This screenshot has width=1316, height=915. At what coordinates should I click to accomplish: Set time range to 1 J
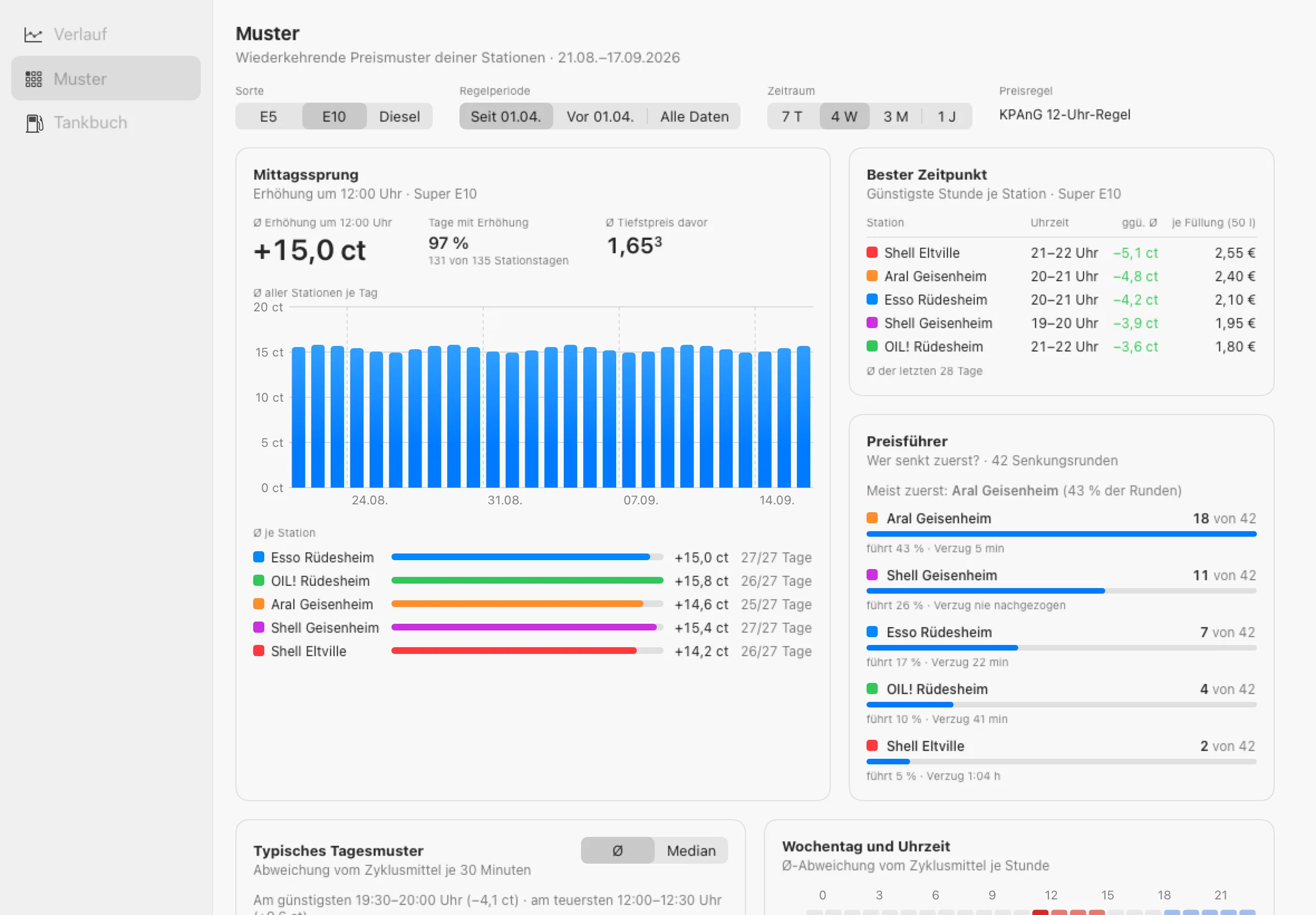click(946, 117)
